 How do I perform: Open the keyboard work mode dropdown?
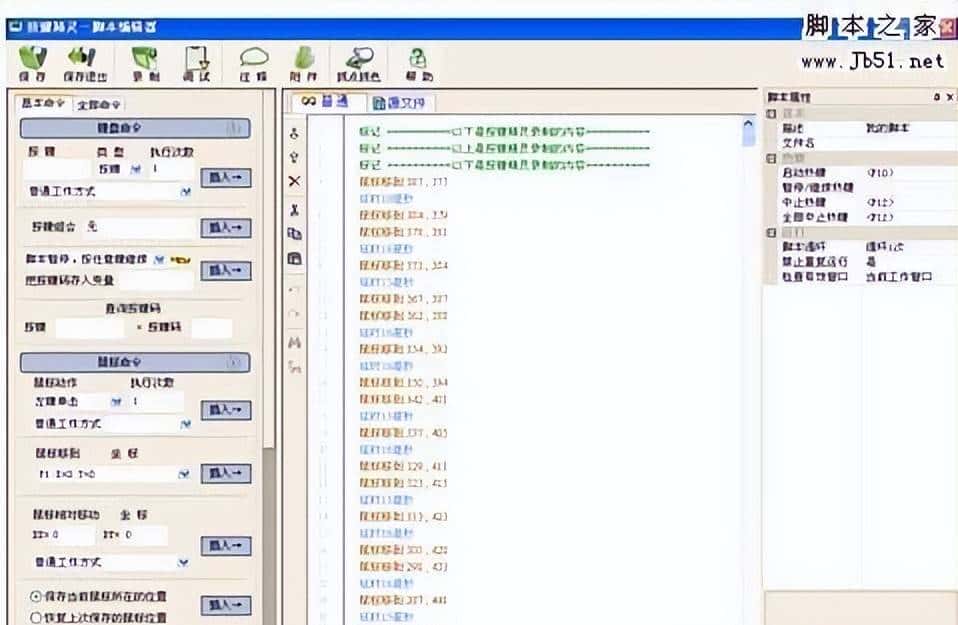[x=186, y=191]
